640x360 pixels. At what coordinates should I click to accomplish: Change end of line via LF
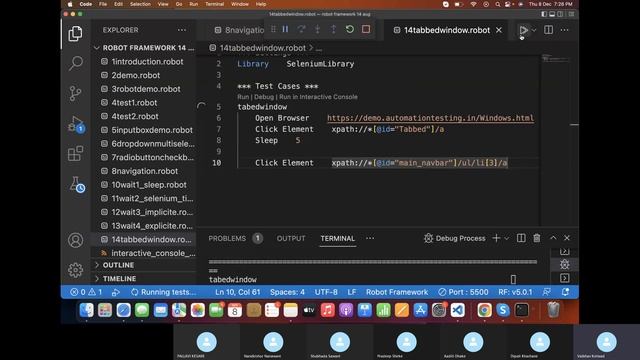point(352,292)
